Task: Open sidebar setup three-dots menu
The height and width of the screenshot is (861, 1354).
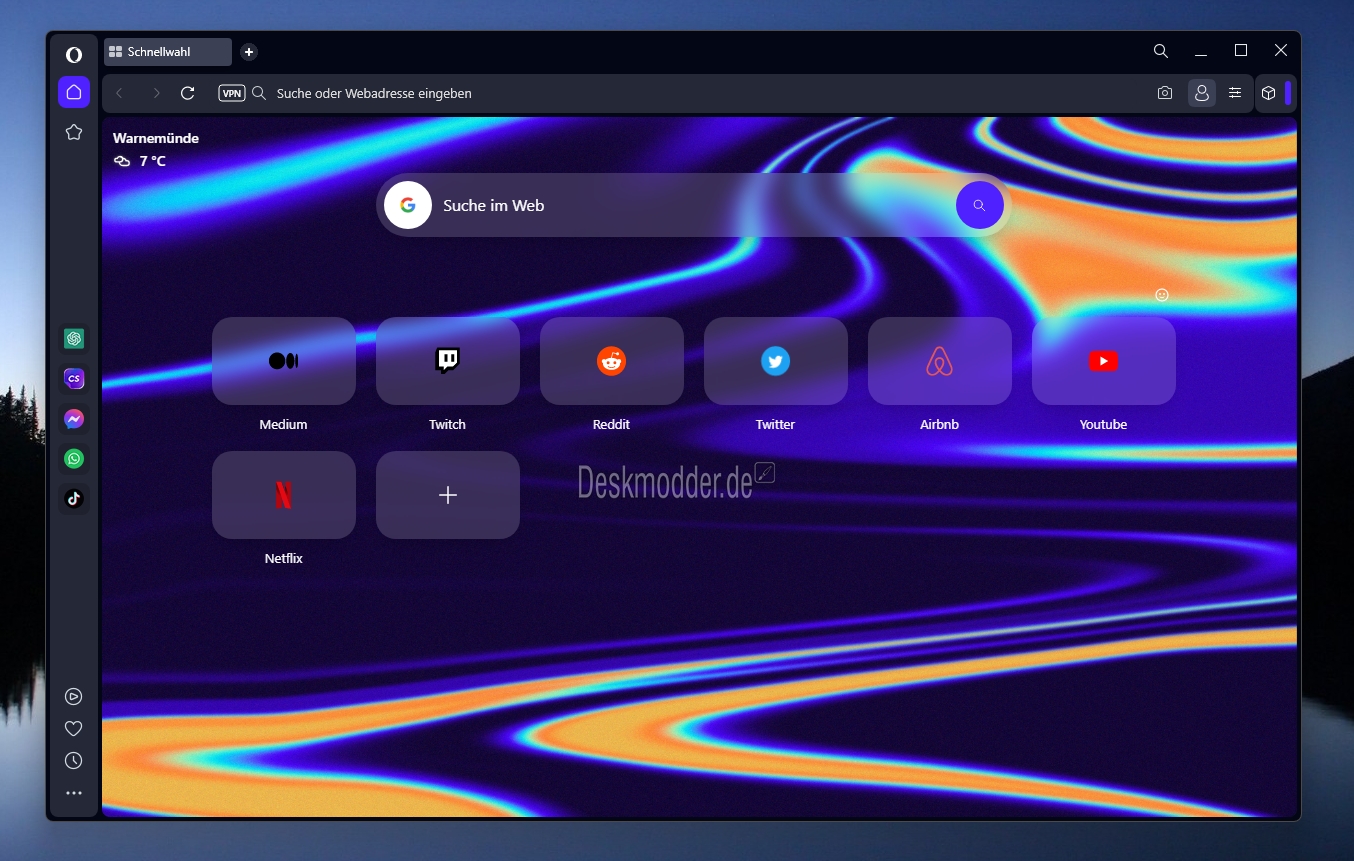Action: (x=73, y=793)
